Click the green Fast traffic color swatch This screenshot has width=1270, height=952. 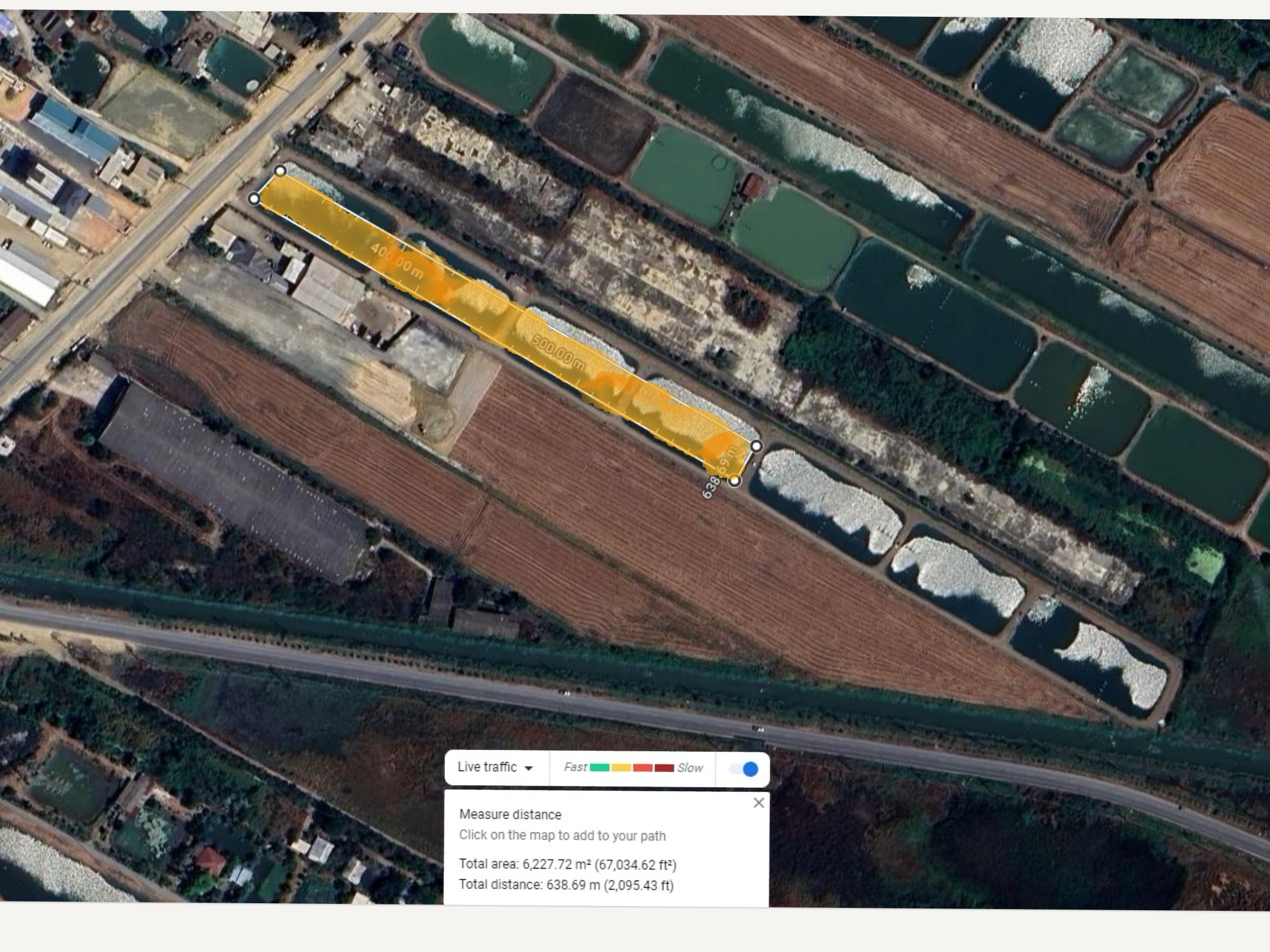tap(599, 767)
